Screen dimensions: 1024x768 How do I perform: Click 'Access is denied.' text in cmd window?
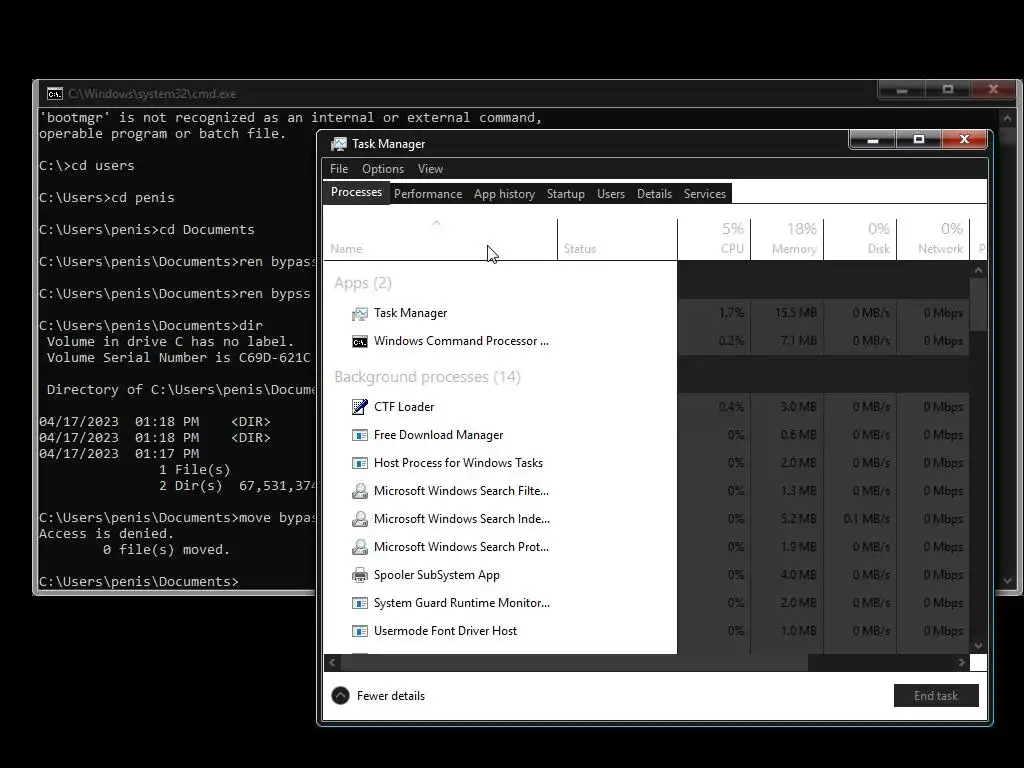pos(106,534)
